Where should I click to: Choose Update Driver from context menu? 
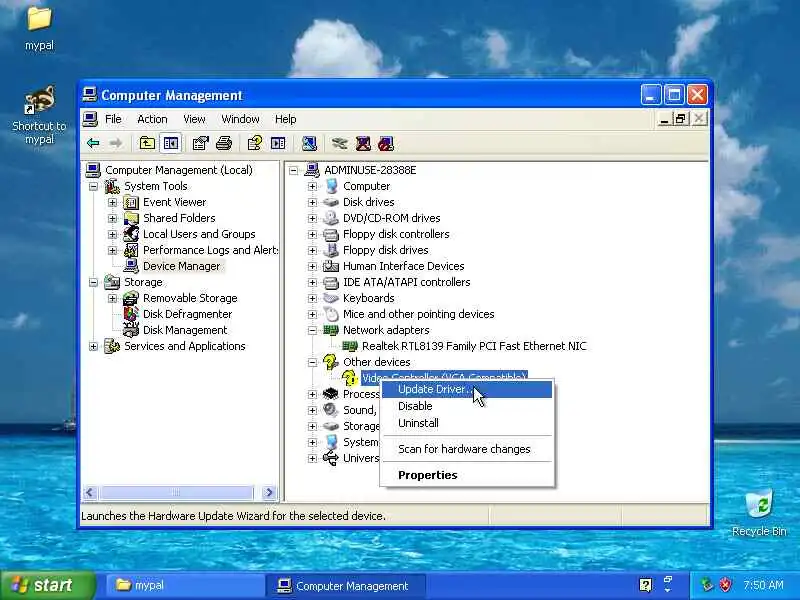click(x=466, y=389)
